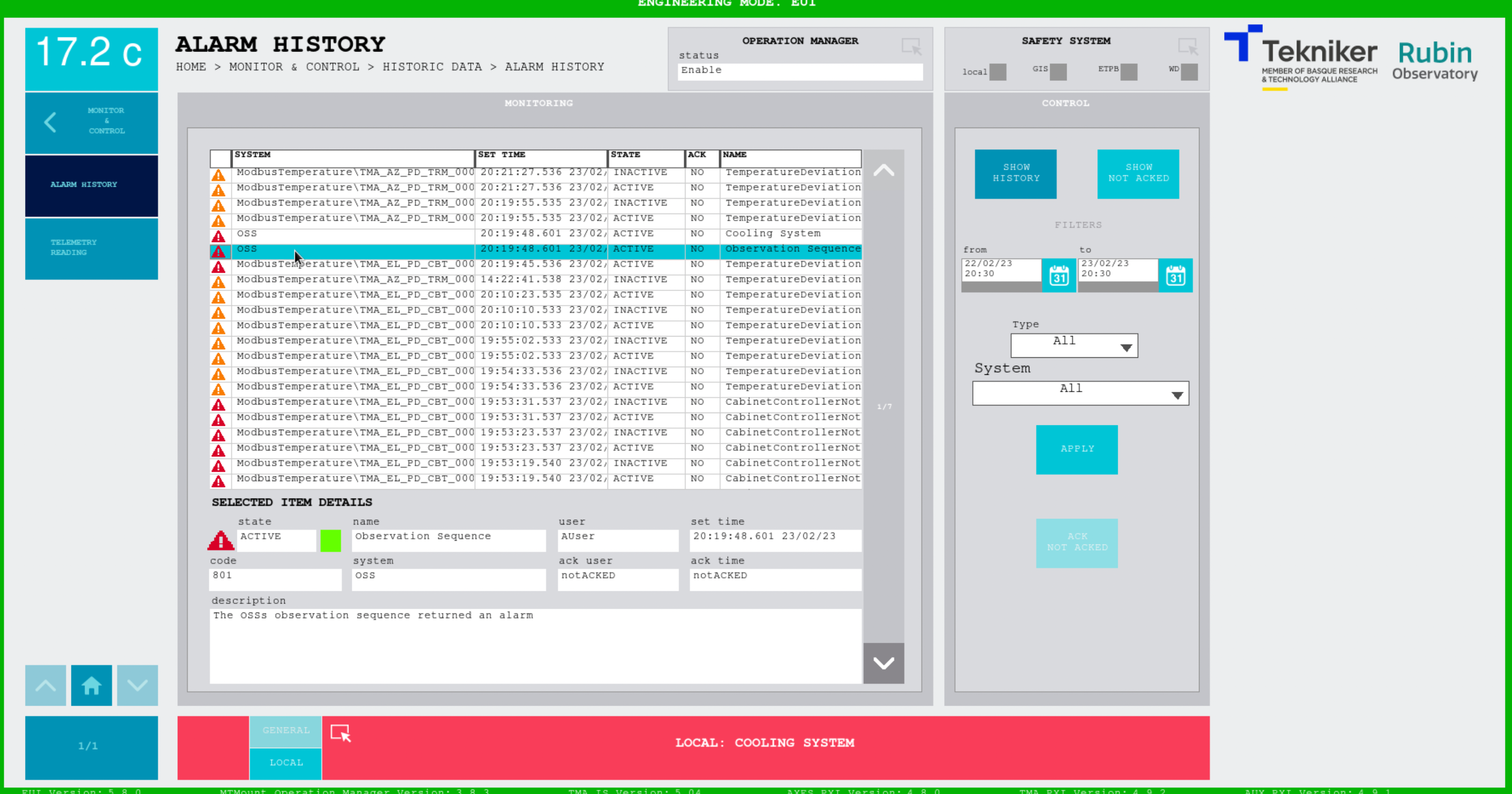This screenshot has height=794, width=1512.
Task: Open the Telemetry Reading page
Action: pyautogui.click(x=91, y=248)
